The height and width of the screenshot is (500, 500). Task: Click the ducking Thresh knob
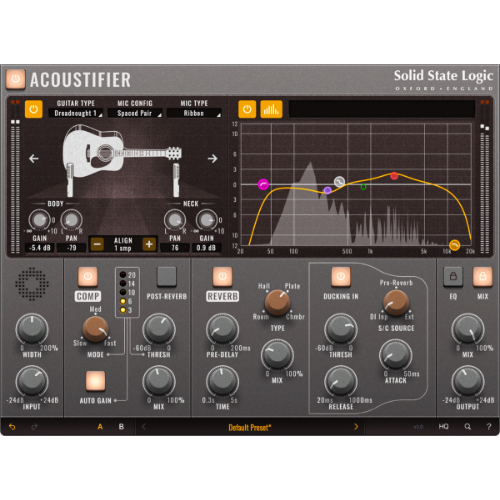[341, 329]
